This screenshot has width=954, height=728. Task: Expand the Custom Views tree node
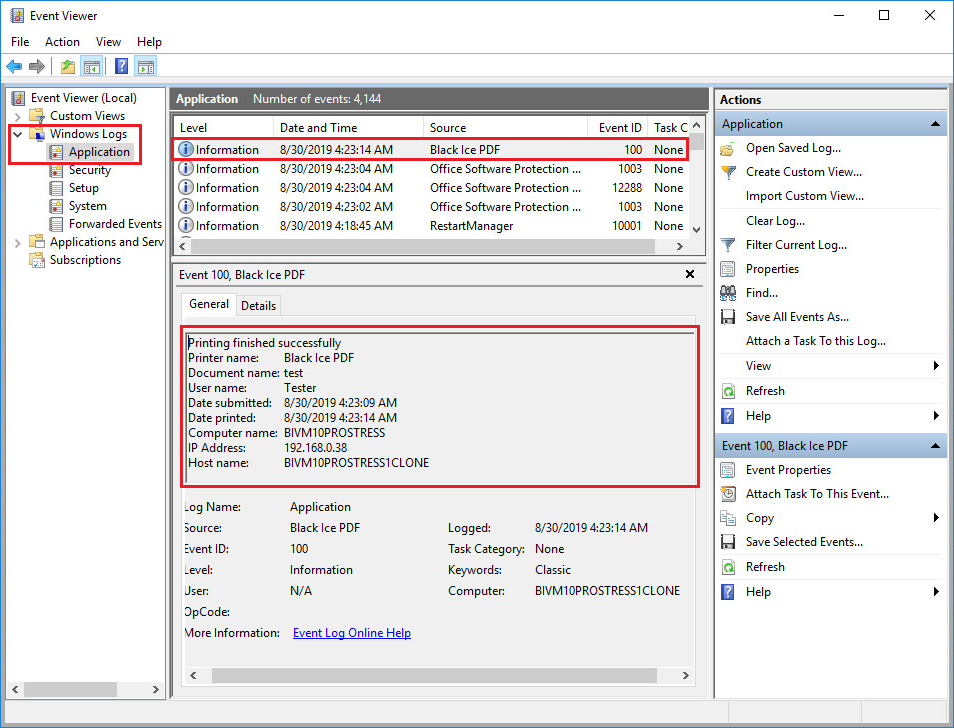(x=18, y=116)
